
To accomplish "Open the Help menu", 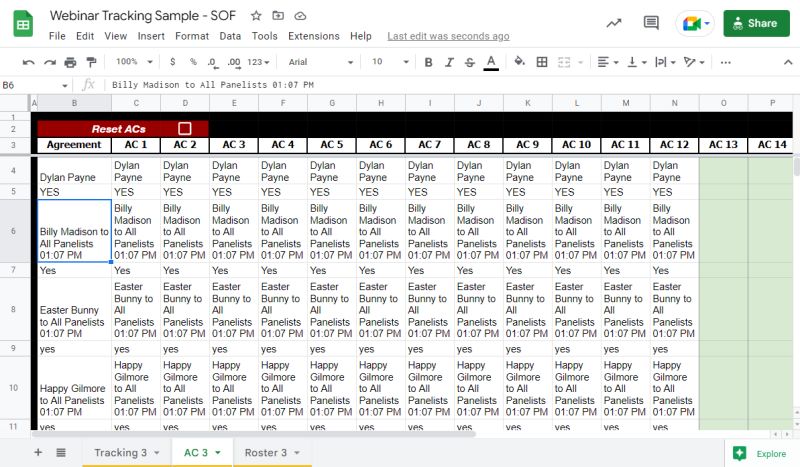I will pyautogui.click(x=361, y=36).
